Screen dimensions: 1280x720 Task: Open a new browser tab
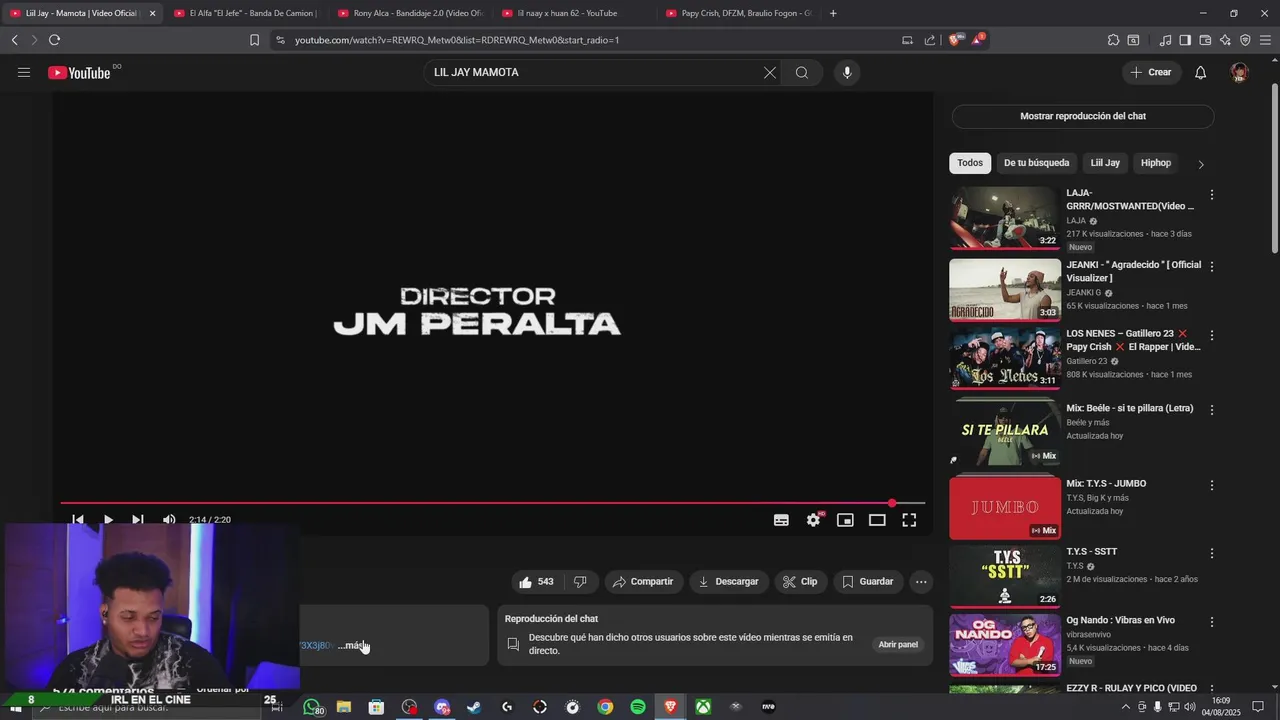click(x=833, y=13)
